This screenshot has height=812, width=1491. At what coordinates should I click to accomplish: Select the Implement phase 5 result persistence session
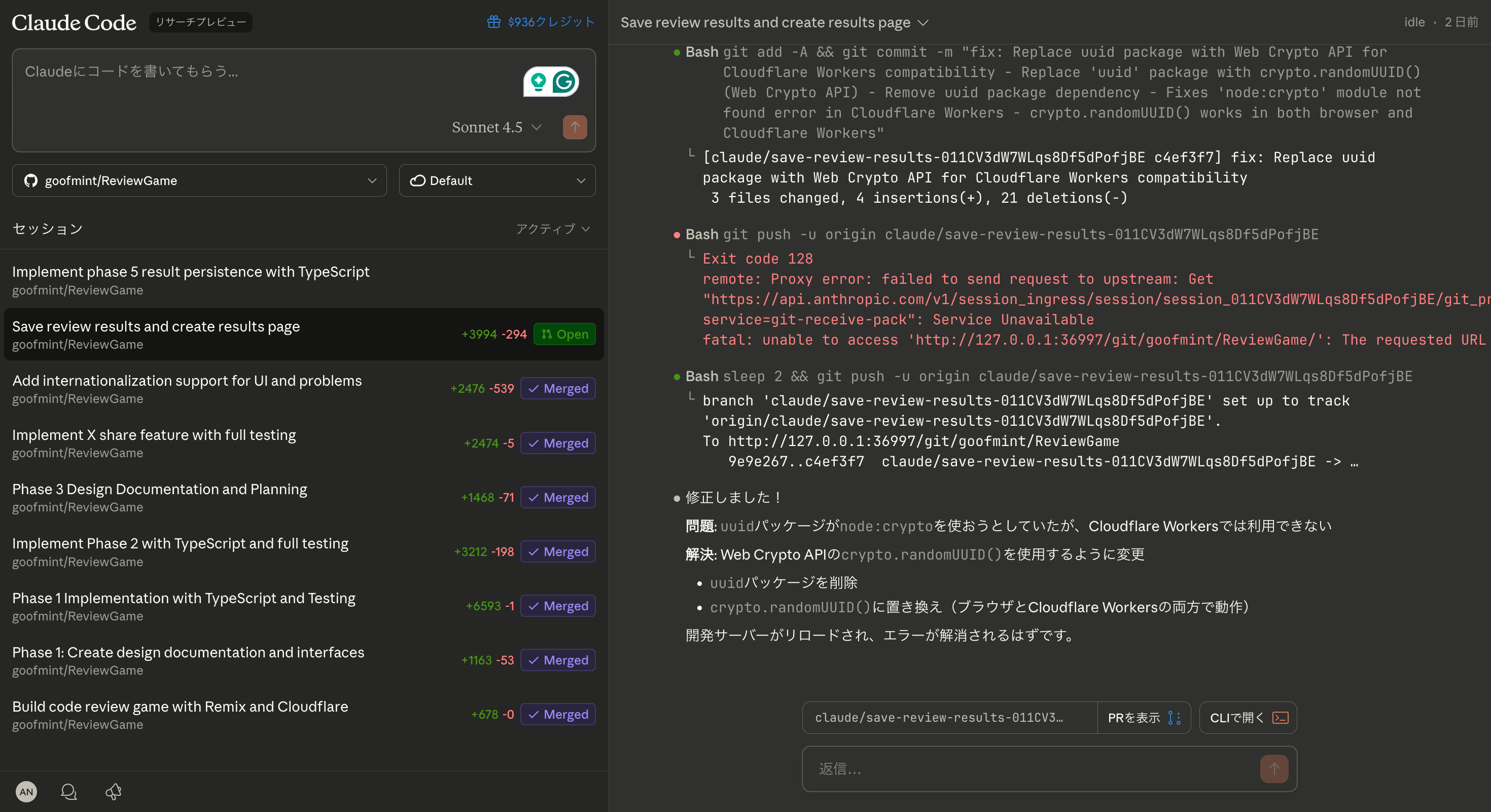190,280
